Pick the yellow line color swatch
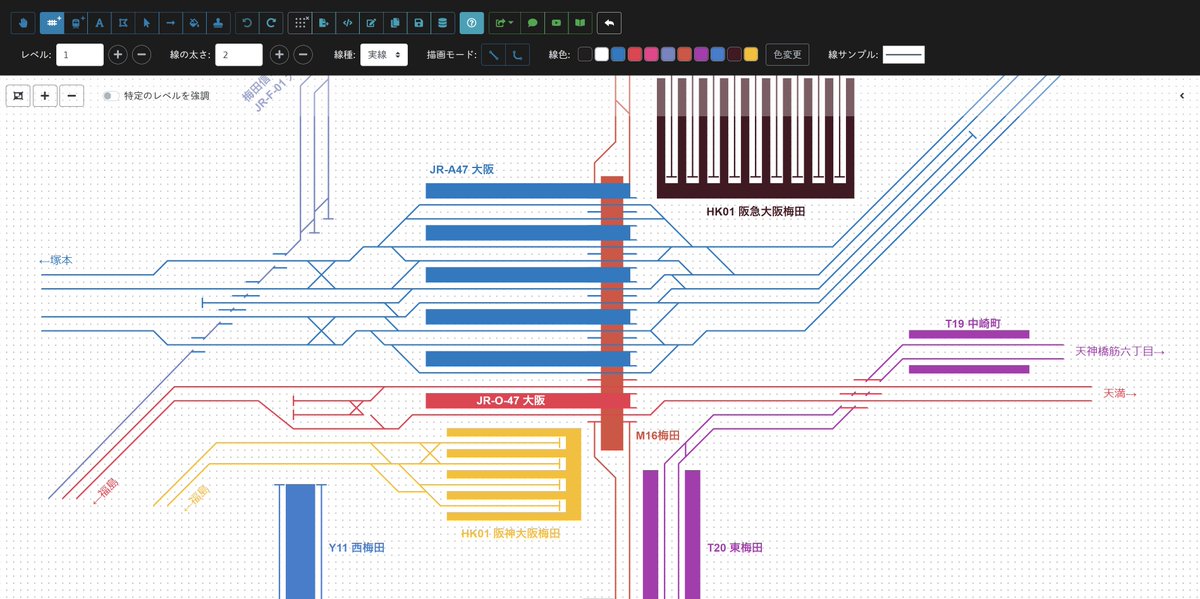 tap(751, 55)
